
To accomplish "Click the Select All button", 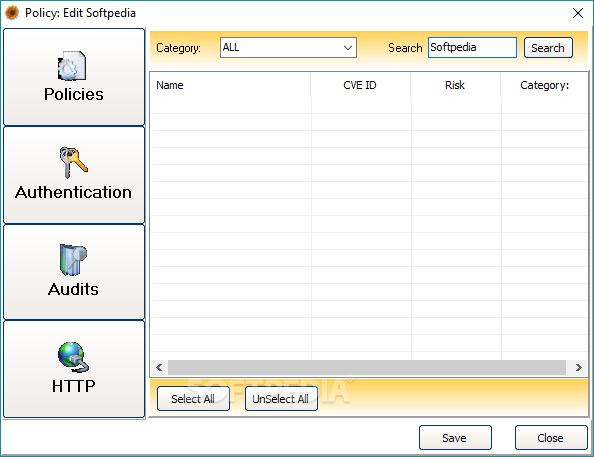I will (193, 399).
